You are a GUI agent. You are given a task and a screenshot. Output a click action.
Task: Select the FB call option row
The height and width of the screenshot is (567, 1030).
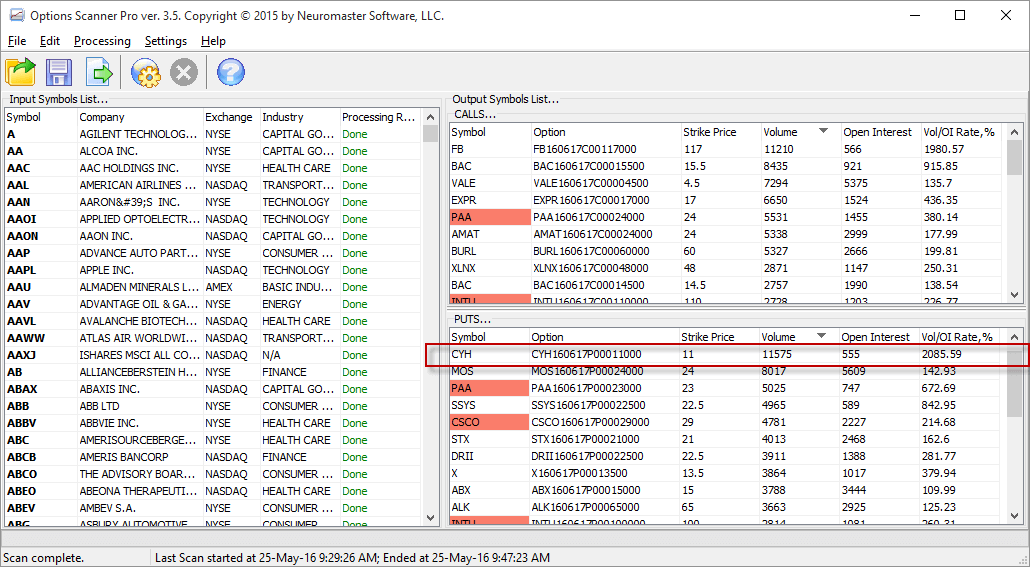click(x=727, y=149)
